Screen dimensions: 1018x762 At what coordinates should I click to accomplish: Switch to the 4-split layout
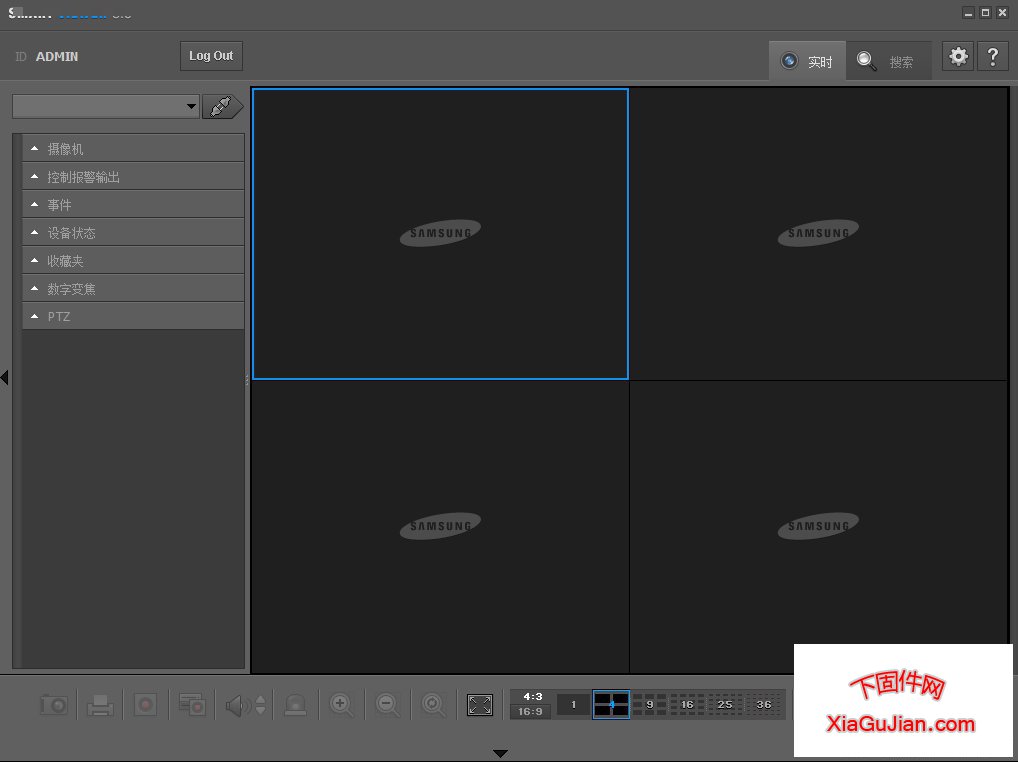pyautogui.click(x=611, y=705)
